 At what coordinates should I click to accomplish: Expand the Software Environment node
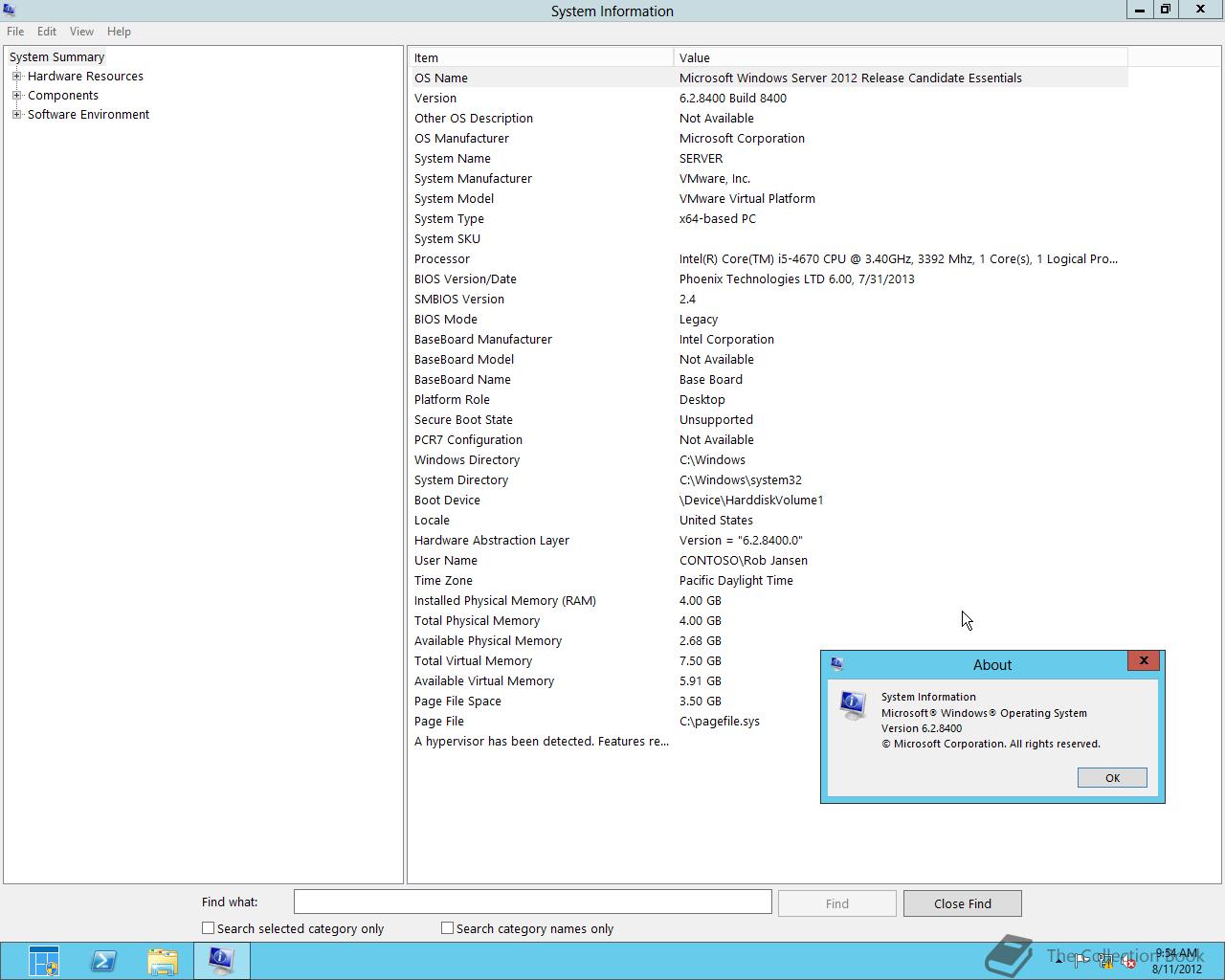tap(16, 114)
